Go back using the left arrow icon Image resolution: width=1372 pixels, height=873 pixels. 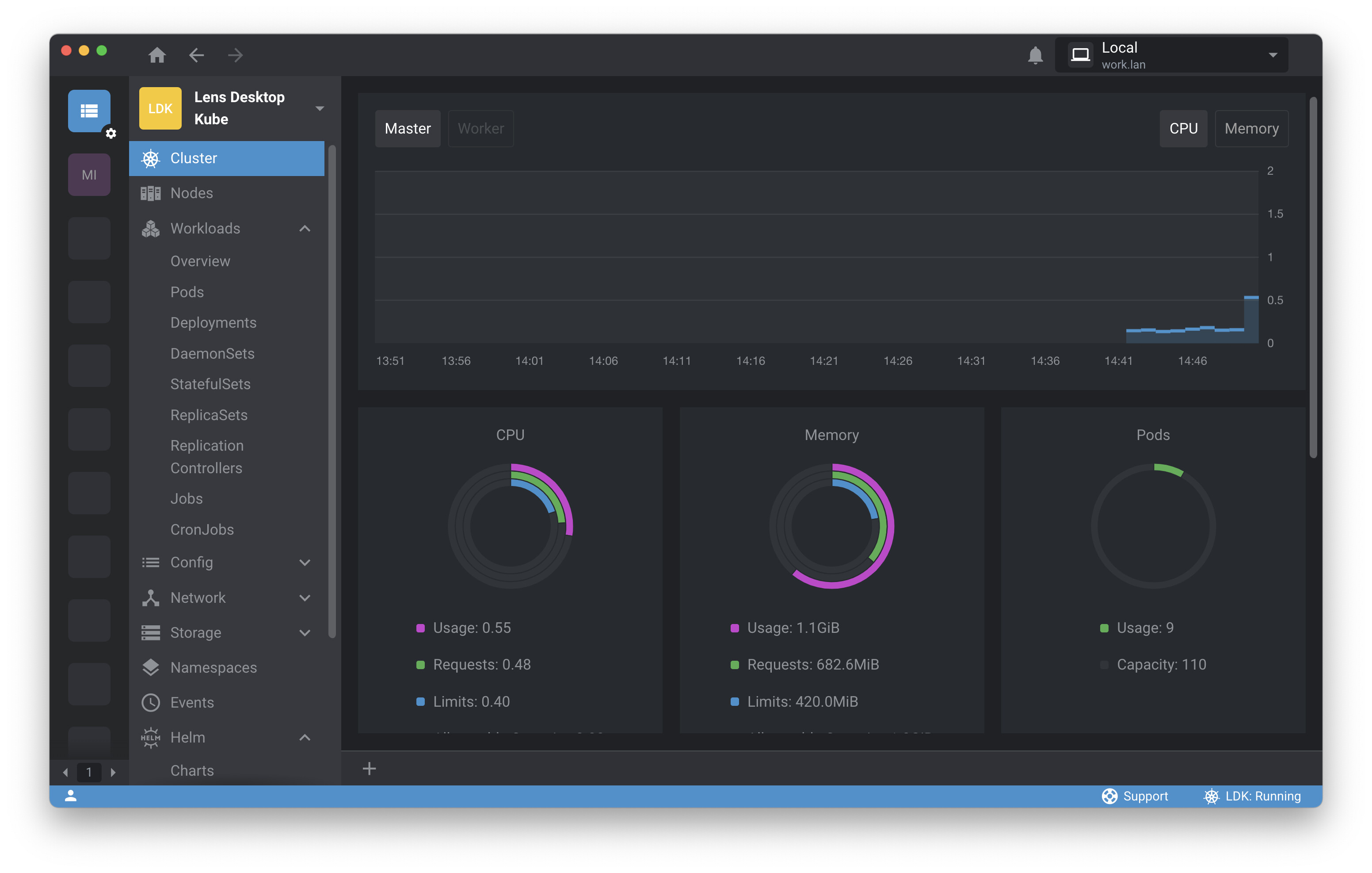[x=196, y=55]
